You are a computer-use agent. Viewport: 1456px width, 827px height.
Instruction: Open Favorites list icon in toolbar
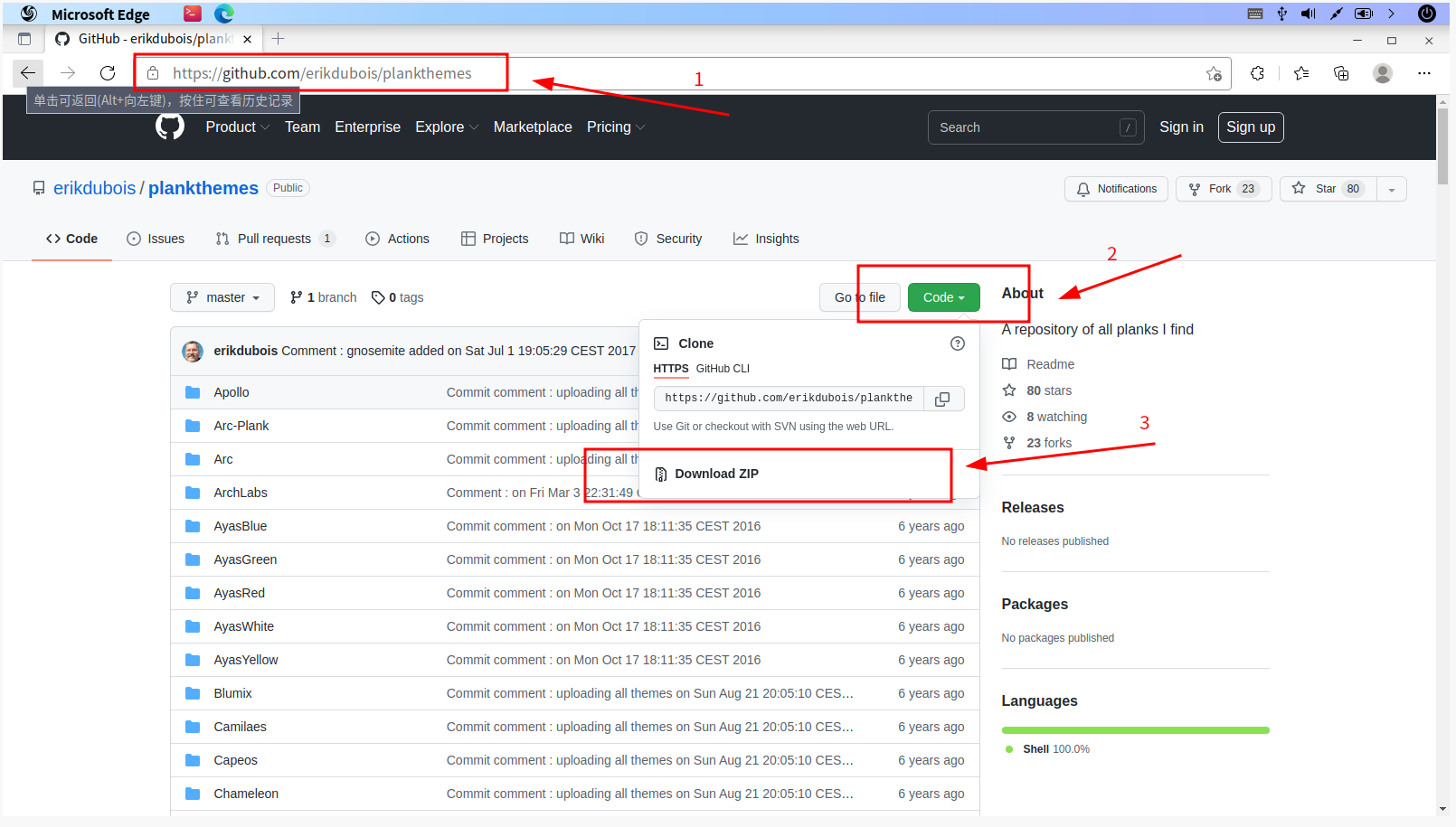(1301, 73)
